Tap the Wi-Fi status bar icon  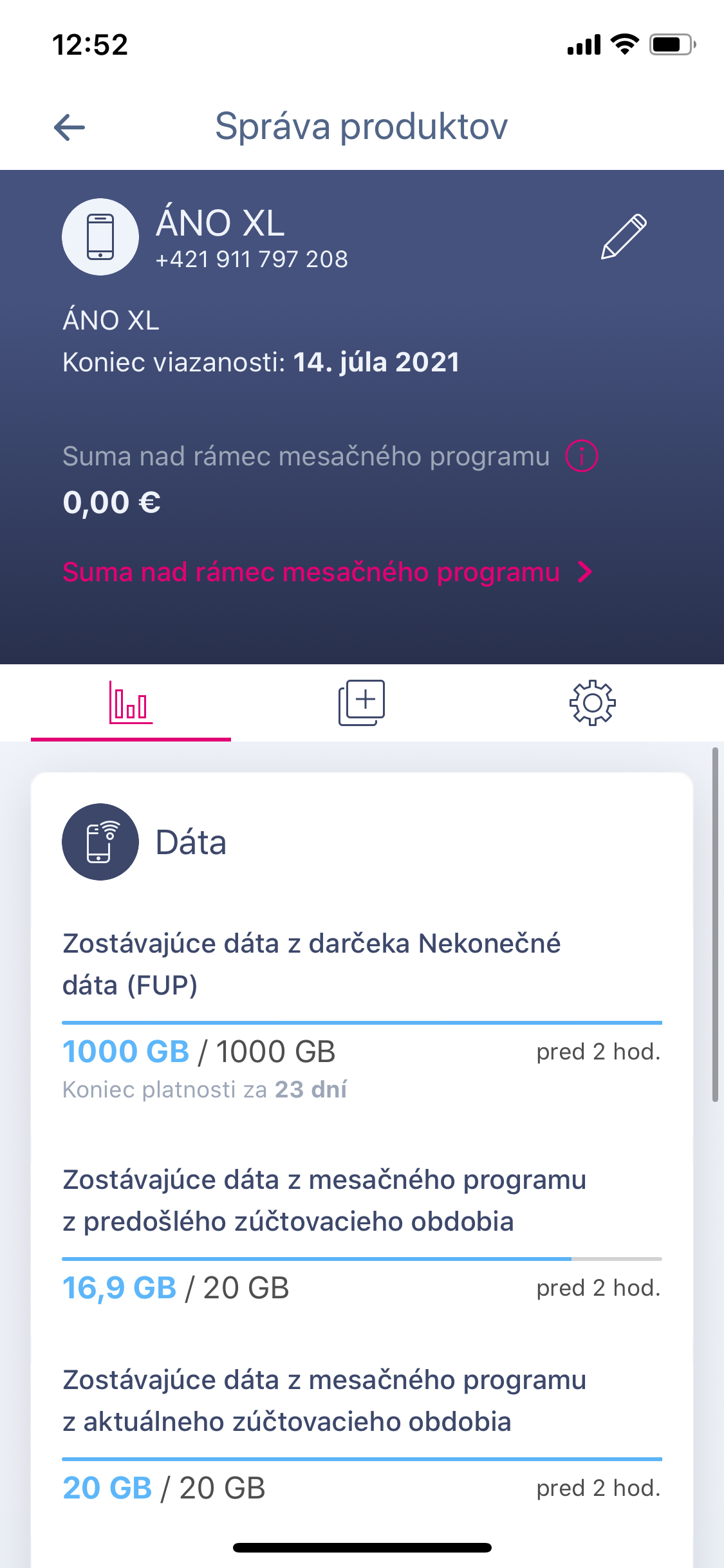[x=624, y=44]
